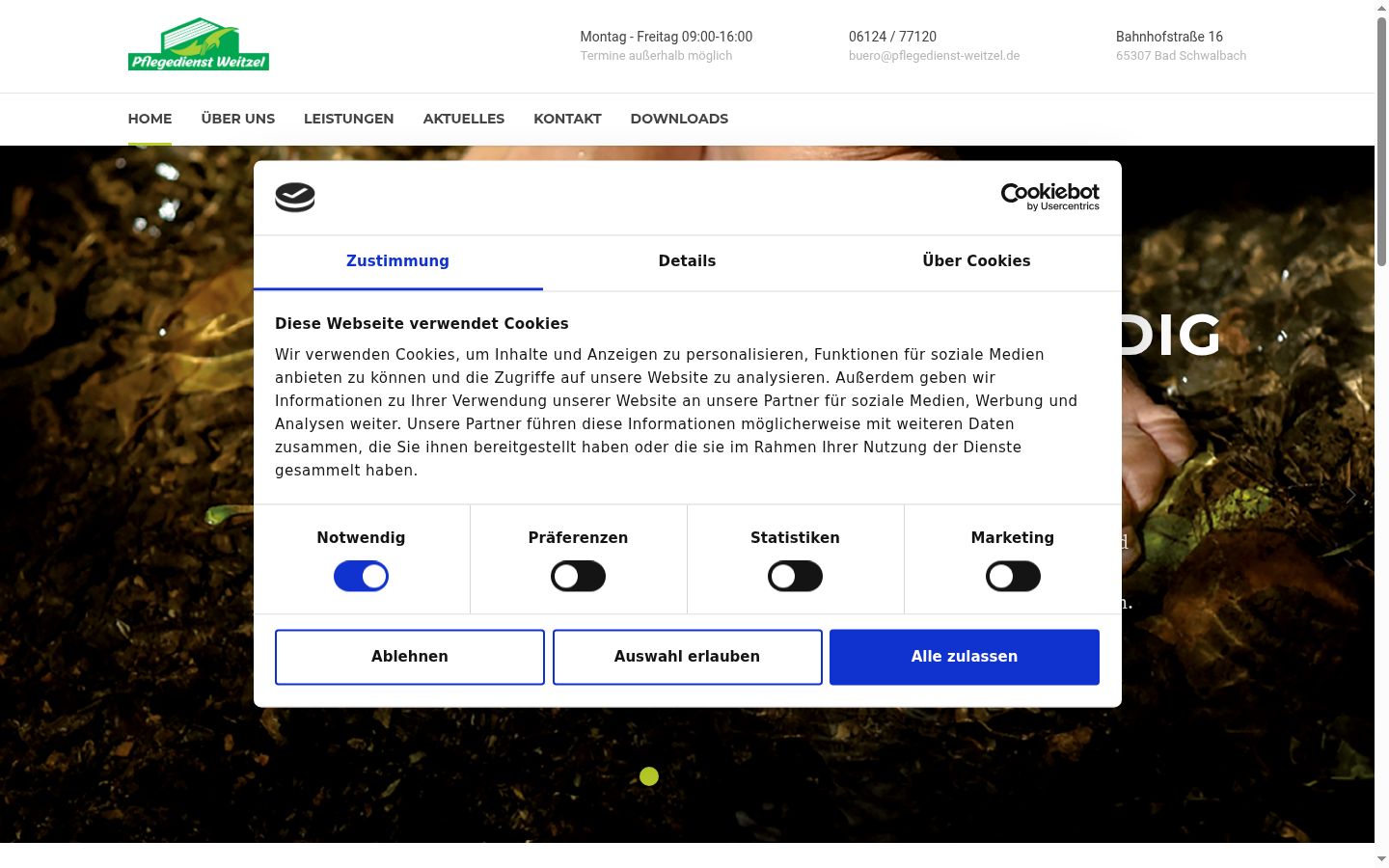
Task: Advance slider with the right arrow
Action: pyautogui.click(x=1351, y=495)
